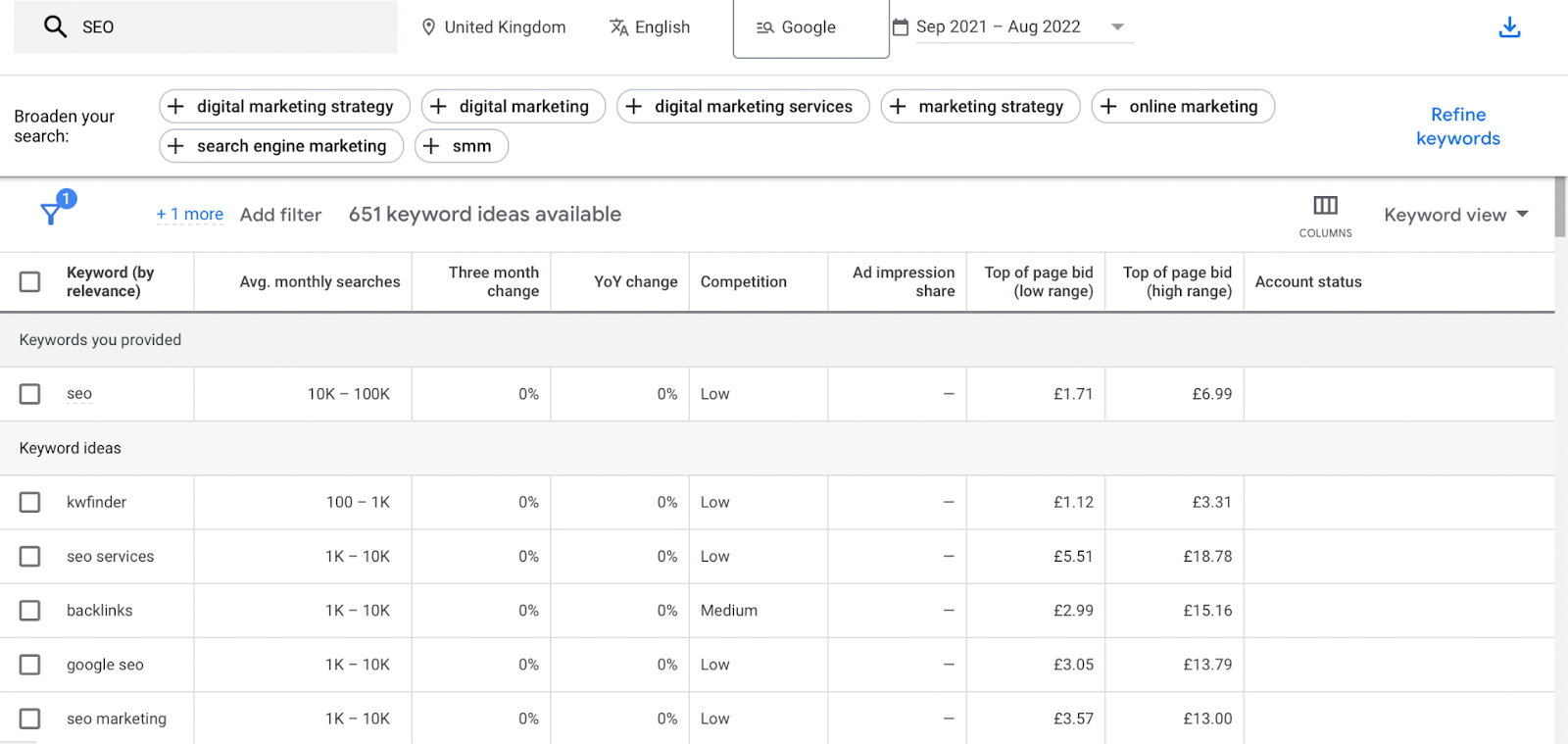Click the English language icon
The height and width of the screenshot is (744, 1568).
(619, 27)
